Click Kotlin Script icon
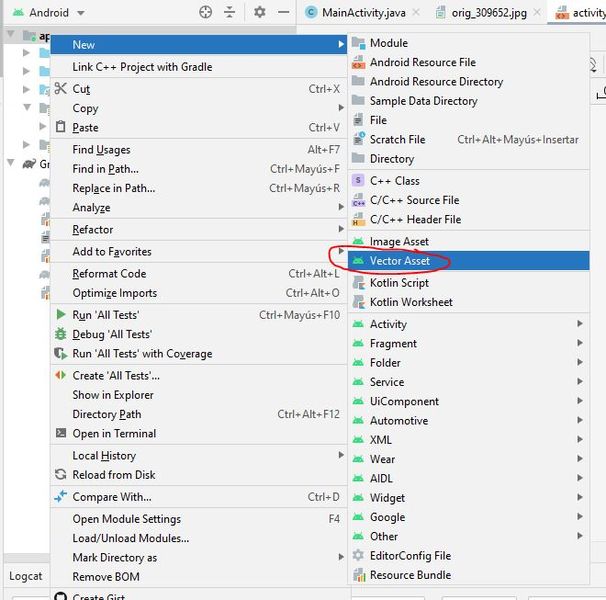The height and width of the screenshot is (600, 606). 359,283
